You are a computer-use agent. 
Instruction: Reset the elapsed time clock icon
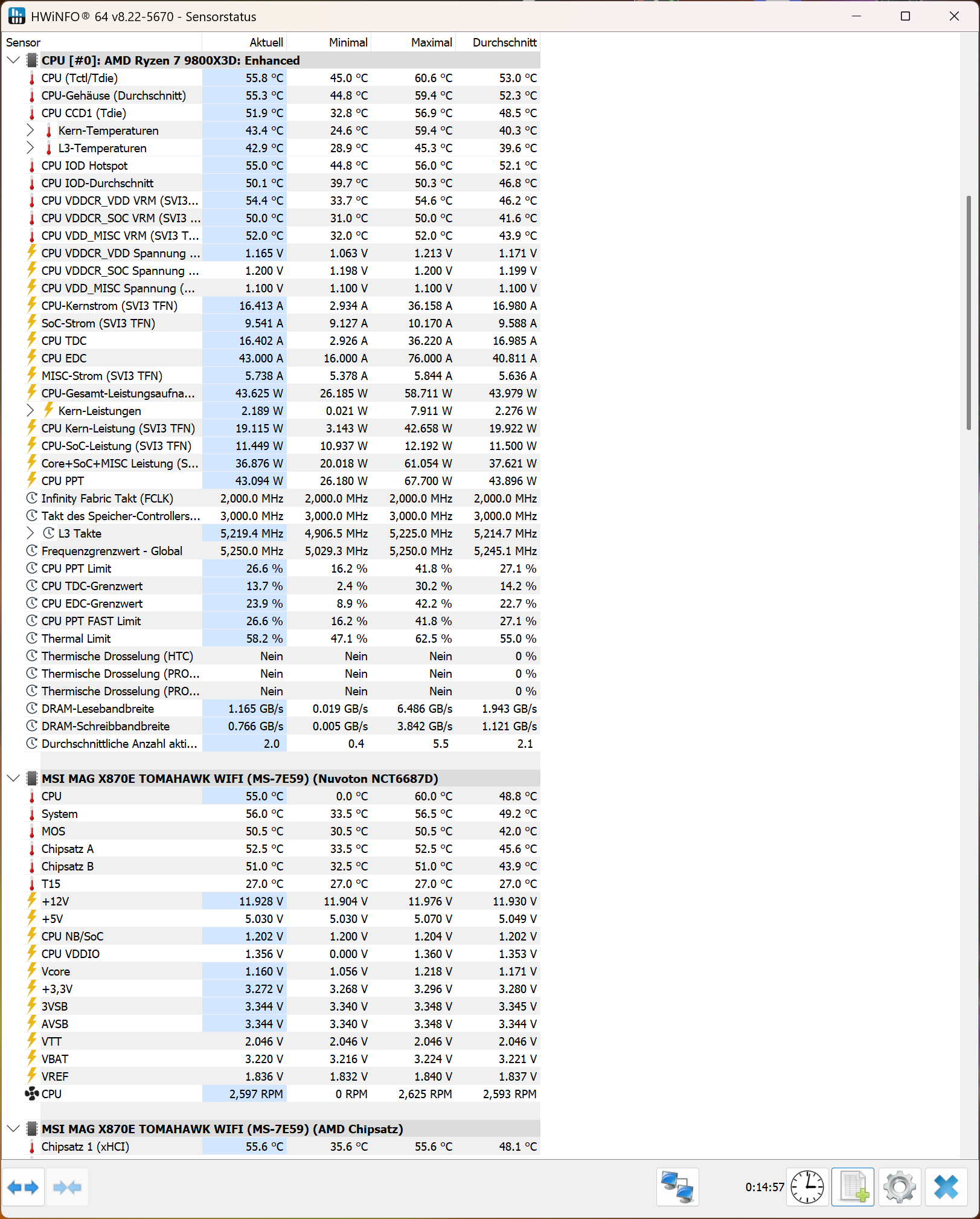click(x=807, y=1188)
